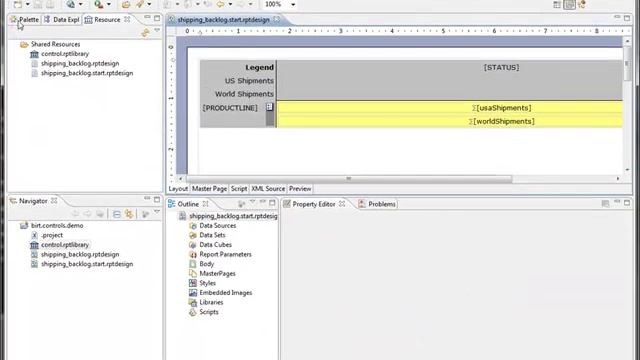
Task: Select the Report Design perspective button
Action: (x=569, y=4)
